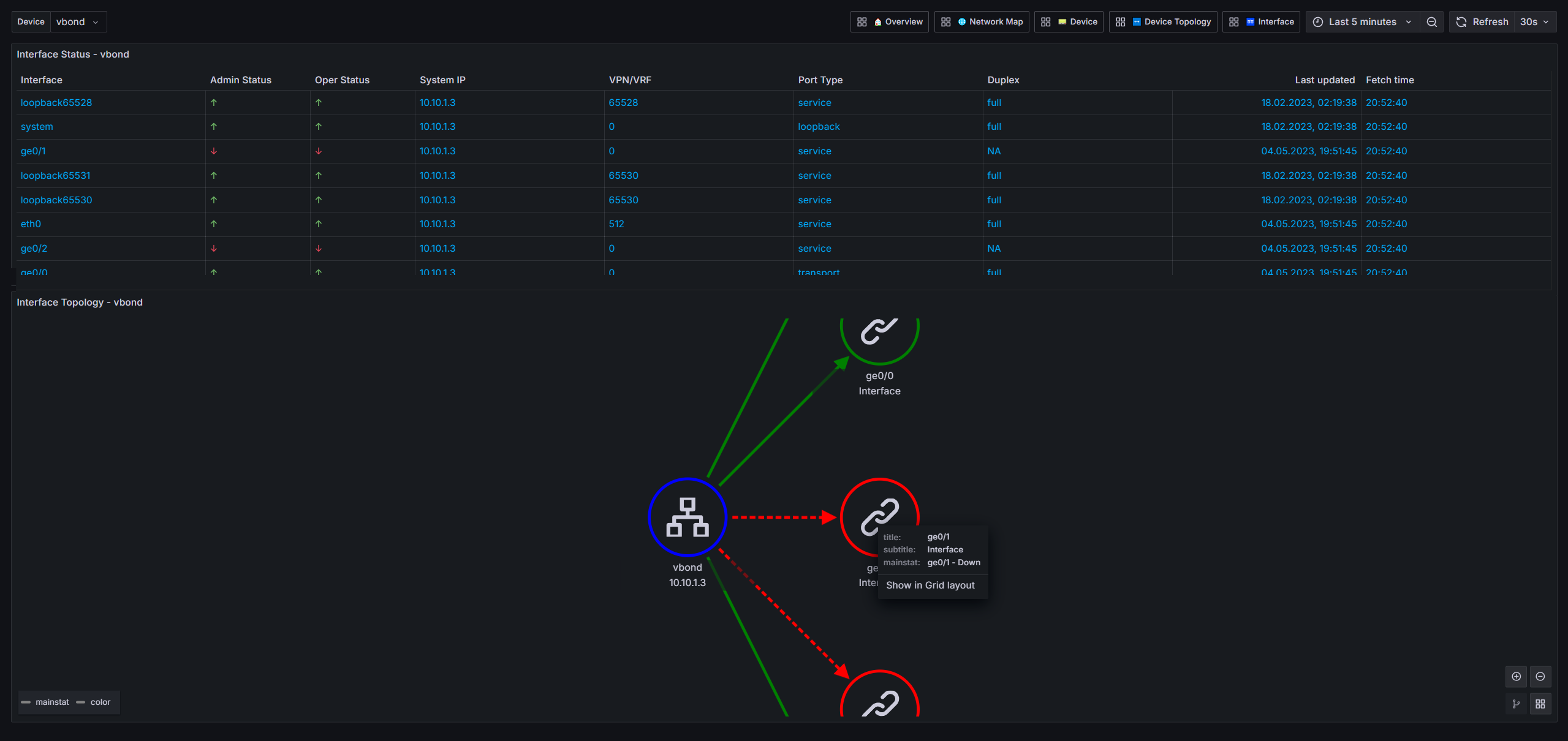Image resolution: width=1568 pixels, height=741 pixels.
Task: Switch to grid layout icon
Action: (x=1540, y=704)
